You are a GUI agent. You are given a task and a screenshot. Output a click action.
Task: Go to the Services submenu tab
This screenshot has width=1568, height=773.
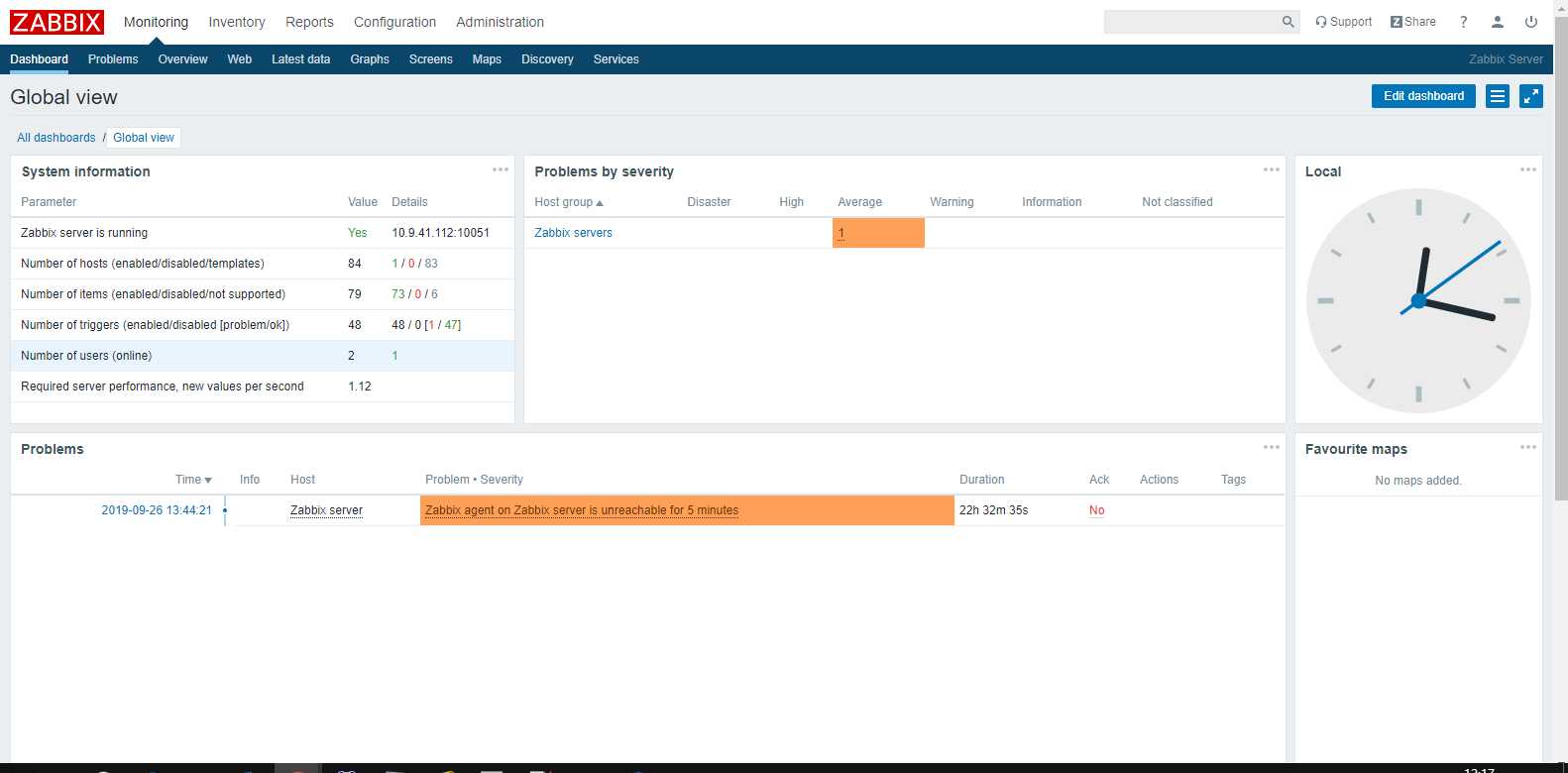click(x=616, y=59)
